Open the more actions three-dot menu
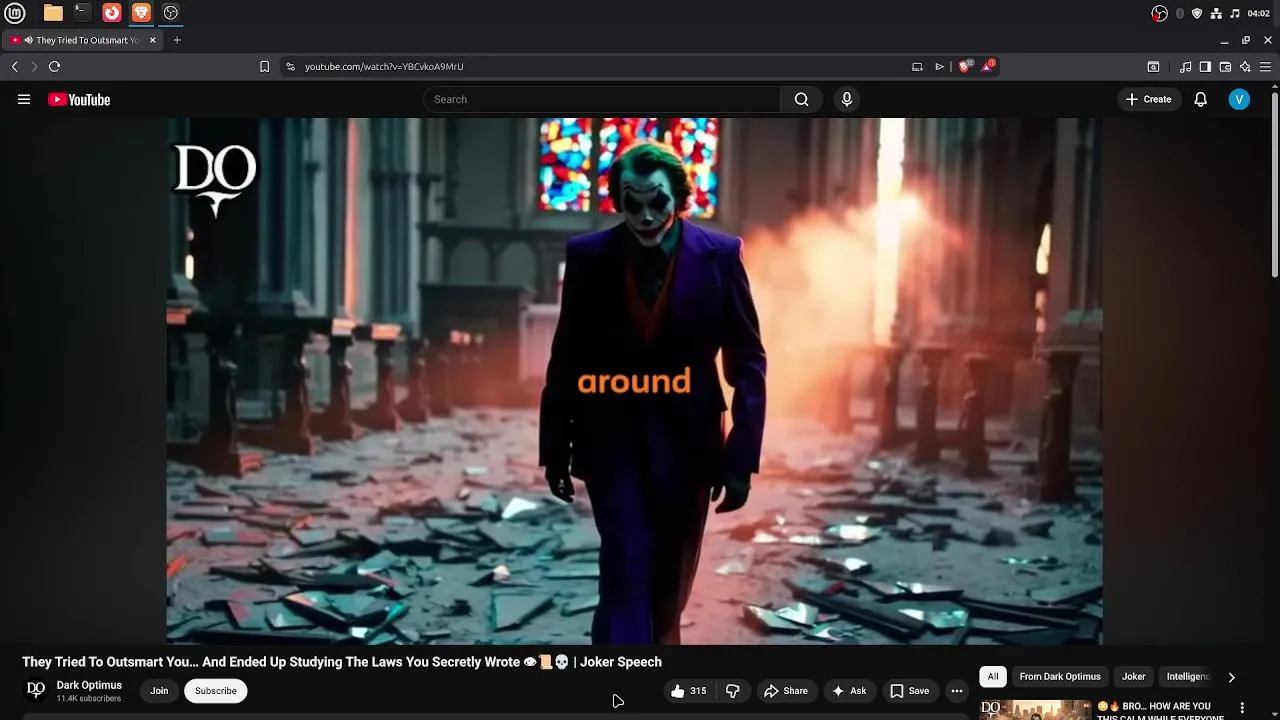This screenshot has height=720, width=1280. point(957,691)
